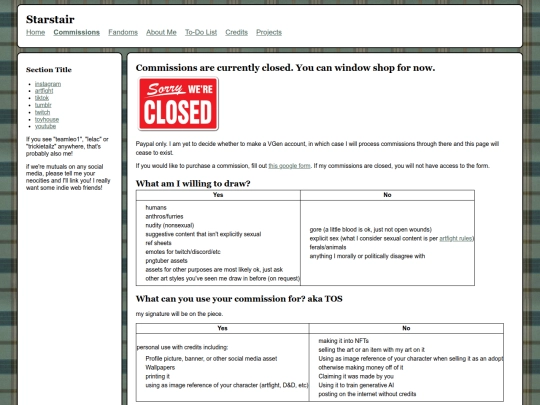Viewport: 540px width, 405px height.
Task: Open the To-Do List link
Action: click(201, 32)
